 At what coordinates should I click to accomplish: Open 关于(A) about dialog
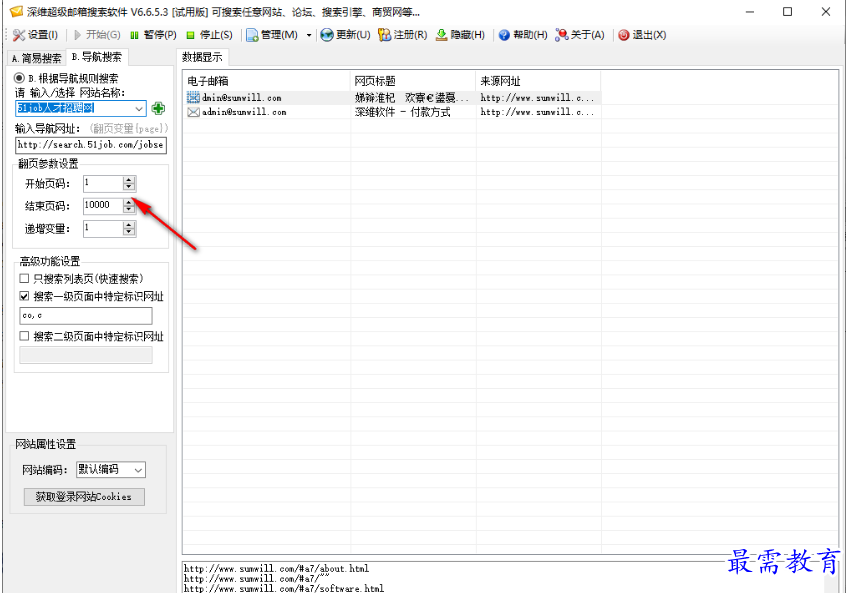click(x=580, y=35)
